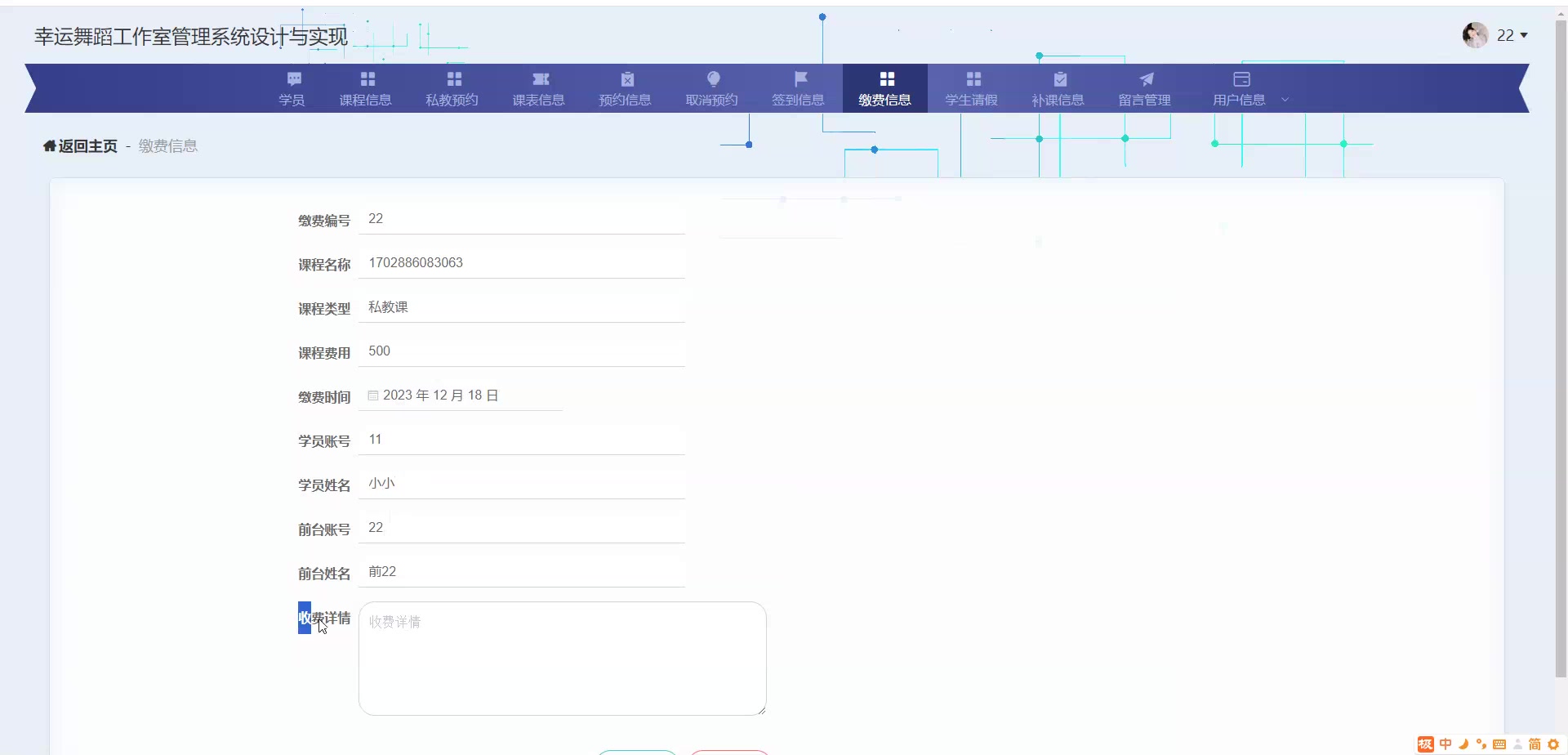Click the 取消预约 lightbulb nav item
This screenshot has height=755, width=1568.
point(712,88)
